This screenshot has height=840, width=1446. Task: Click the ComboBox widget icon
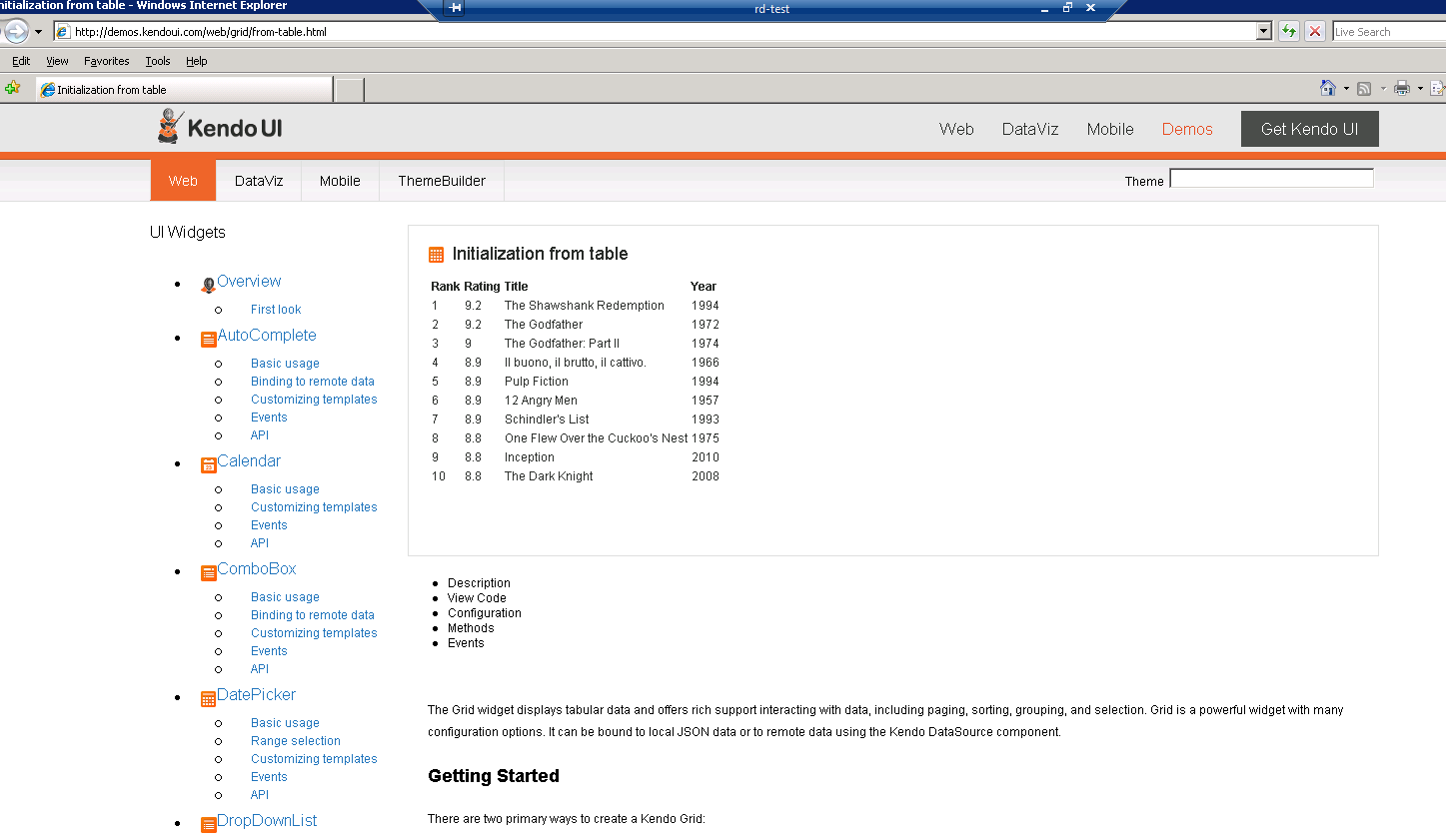coord(208,573)
